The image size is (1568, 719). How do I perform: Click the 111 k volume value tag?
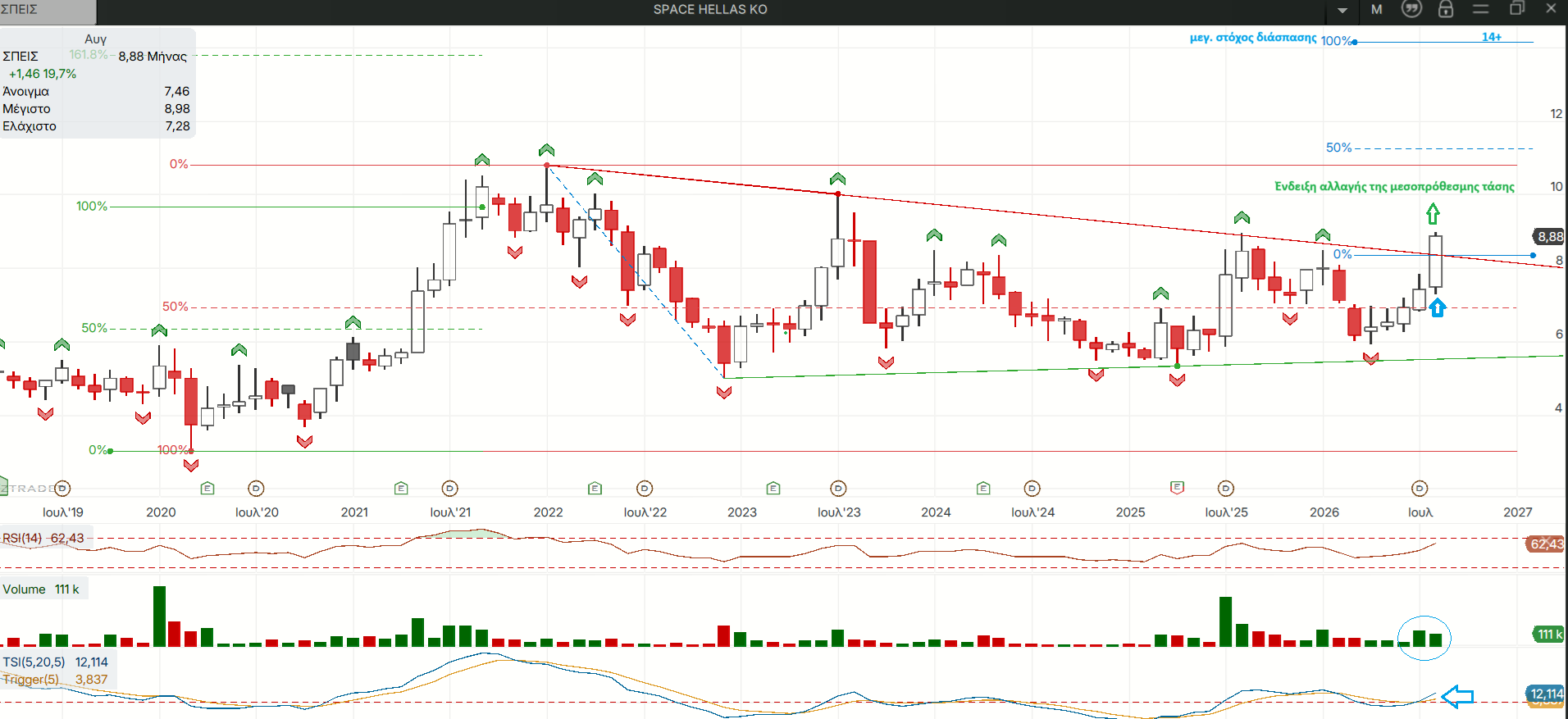1549,635
